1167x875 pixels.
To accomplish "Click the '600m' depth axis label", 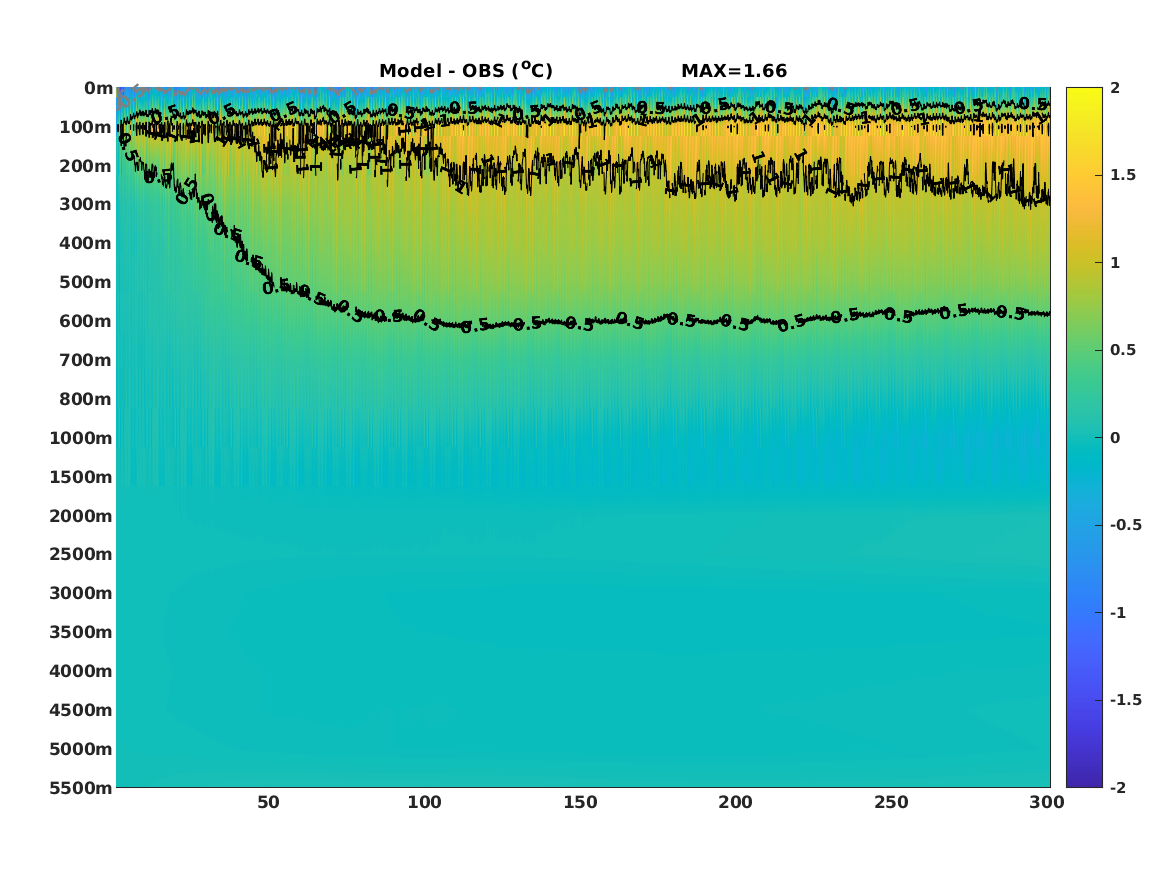I will coord(86,321).
